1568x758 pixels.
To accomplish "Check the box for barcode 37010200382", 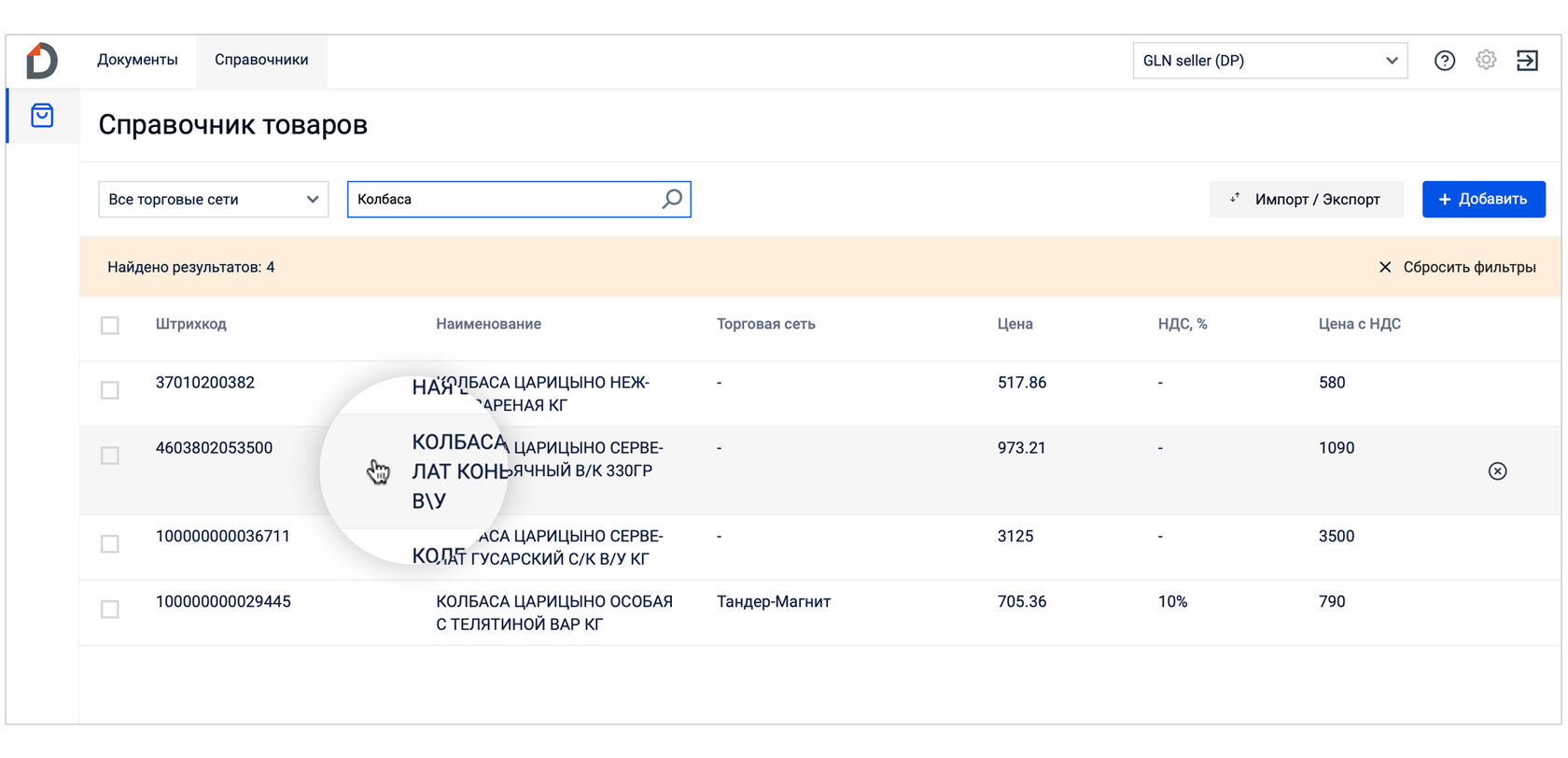I will click(x=110, y=390).
